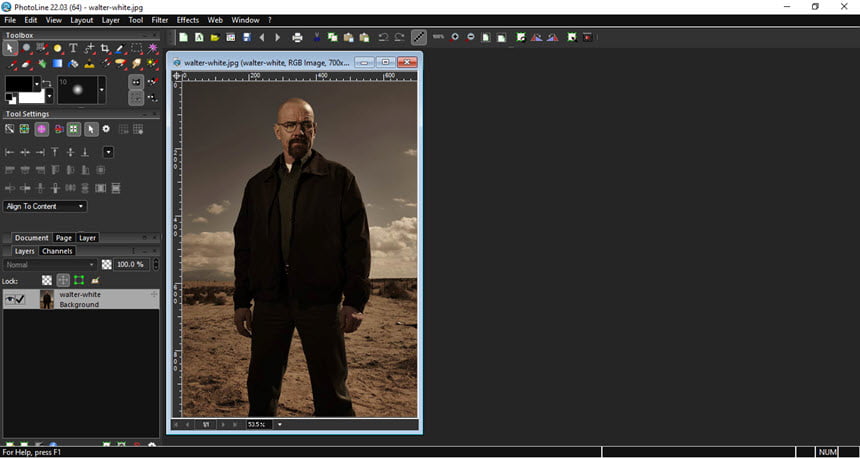This screenshot has height=458, width=860.
Task: Open the Layout menu
Action: pos(81,20)
